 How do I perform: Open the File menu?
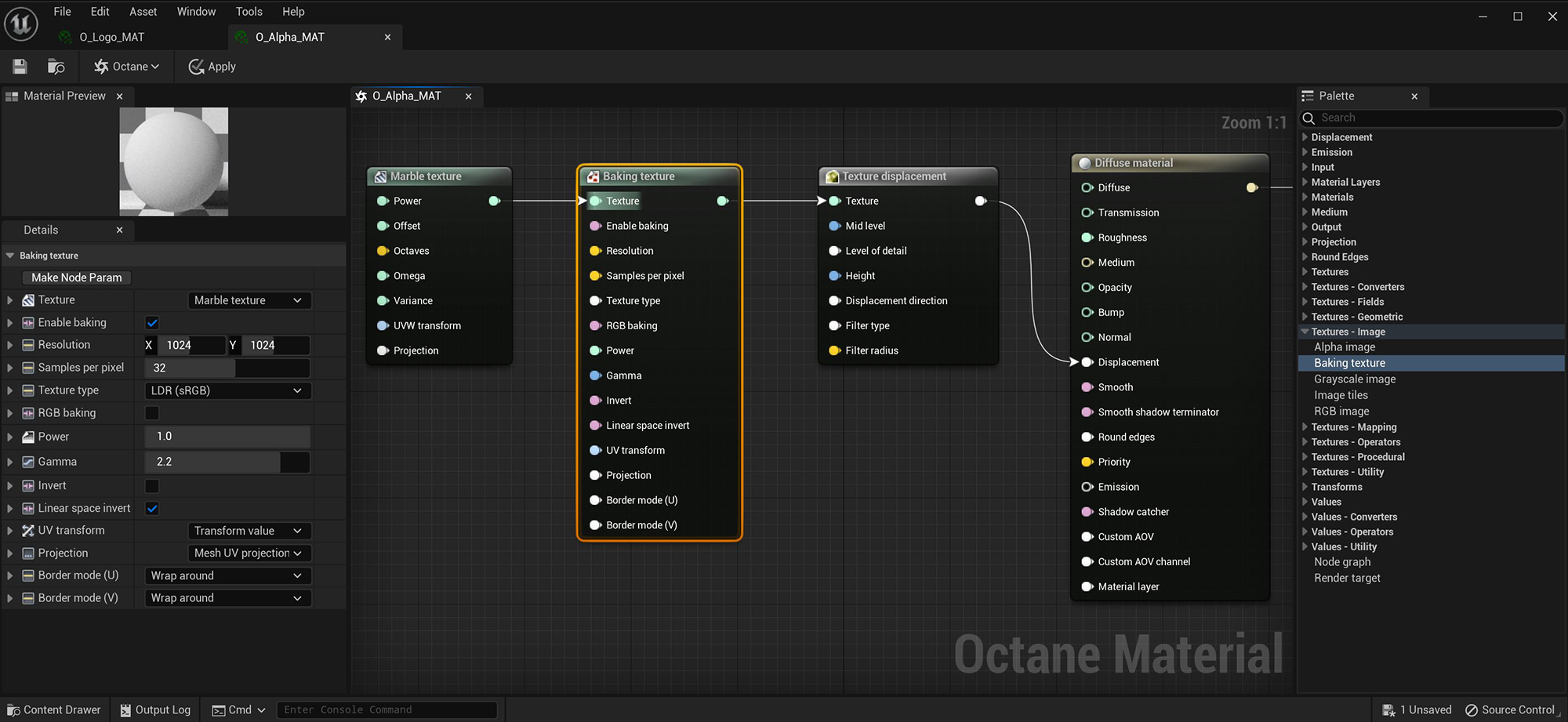tap(62, 12)
